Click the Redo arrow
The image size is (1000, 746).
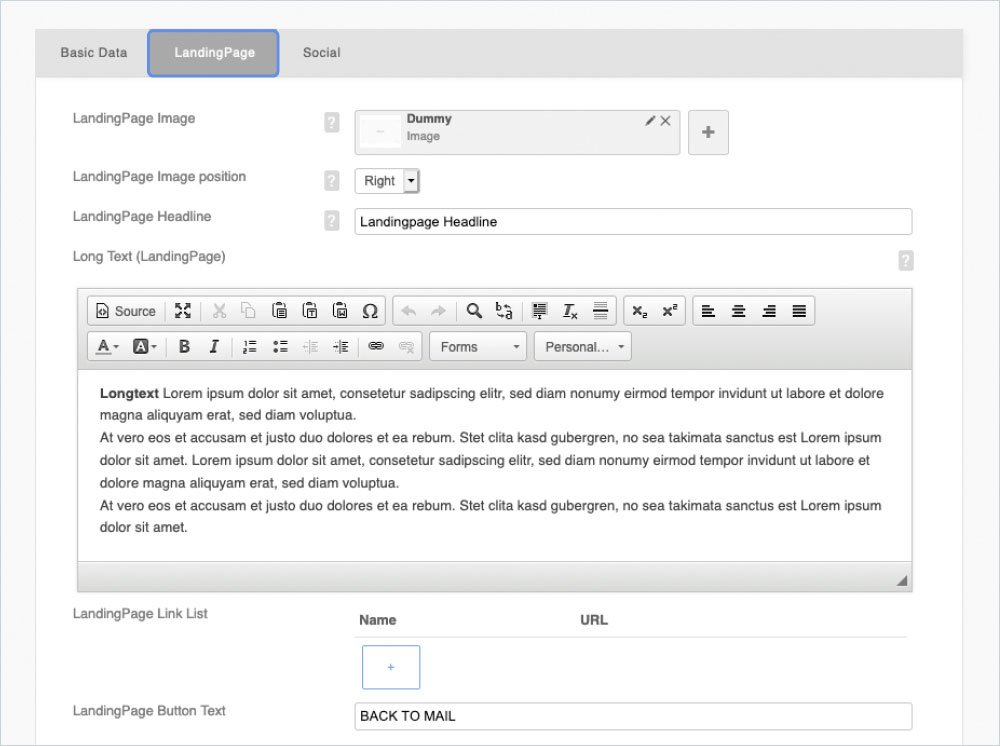tap(438, 311)
